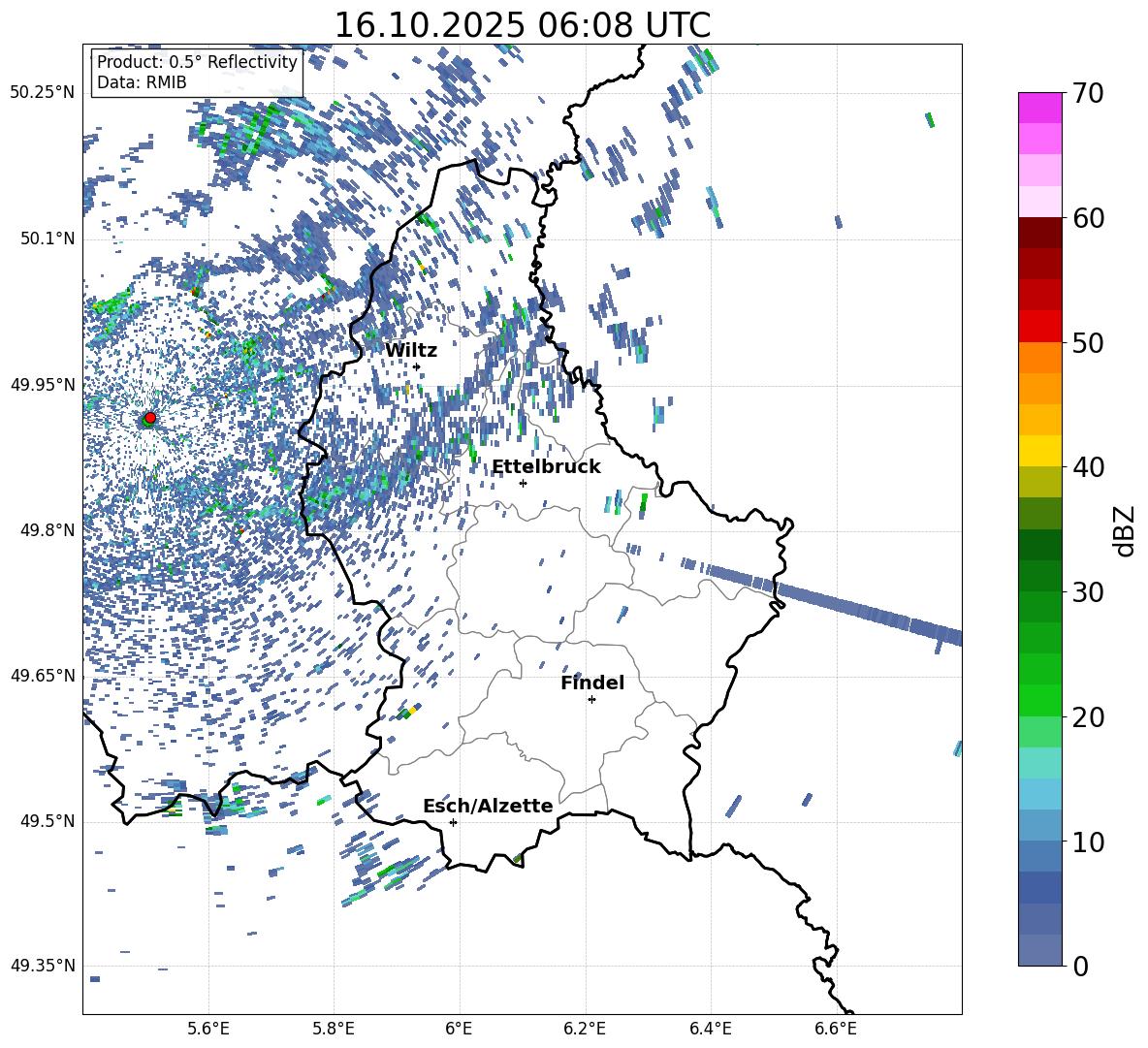
Task: Click the 50.1°N latitude label
Action: tap(47, 238)
